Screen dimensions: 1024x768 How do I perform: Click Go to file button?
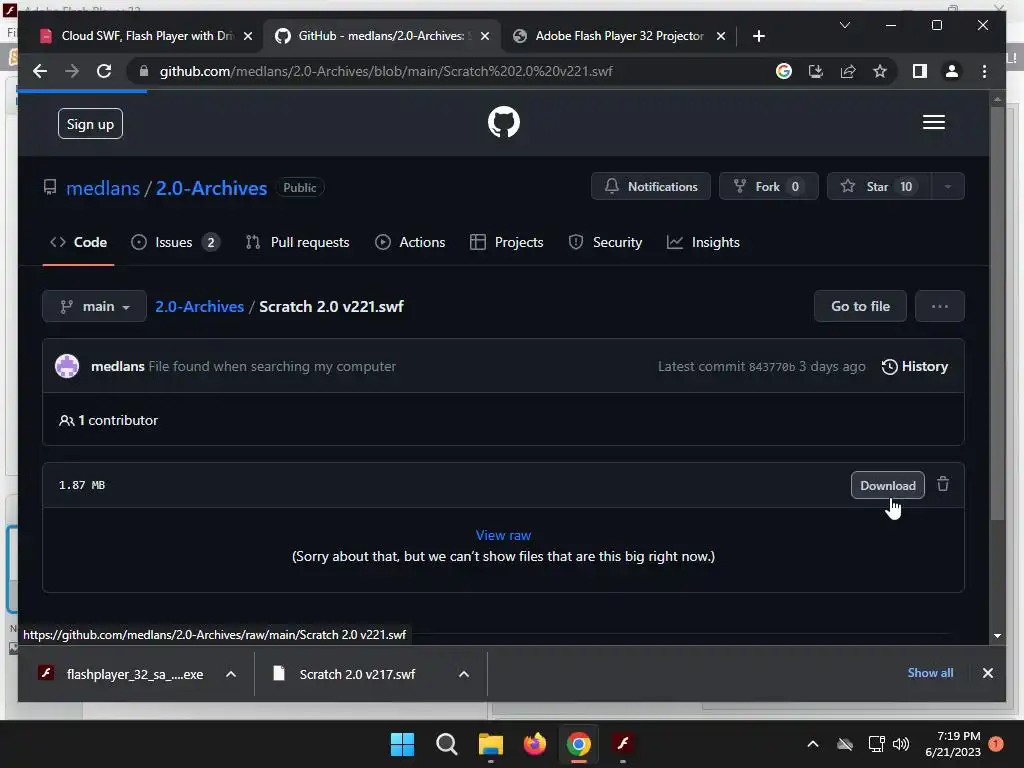pos(860,306)
